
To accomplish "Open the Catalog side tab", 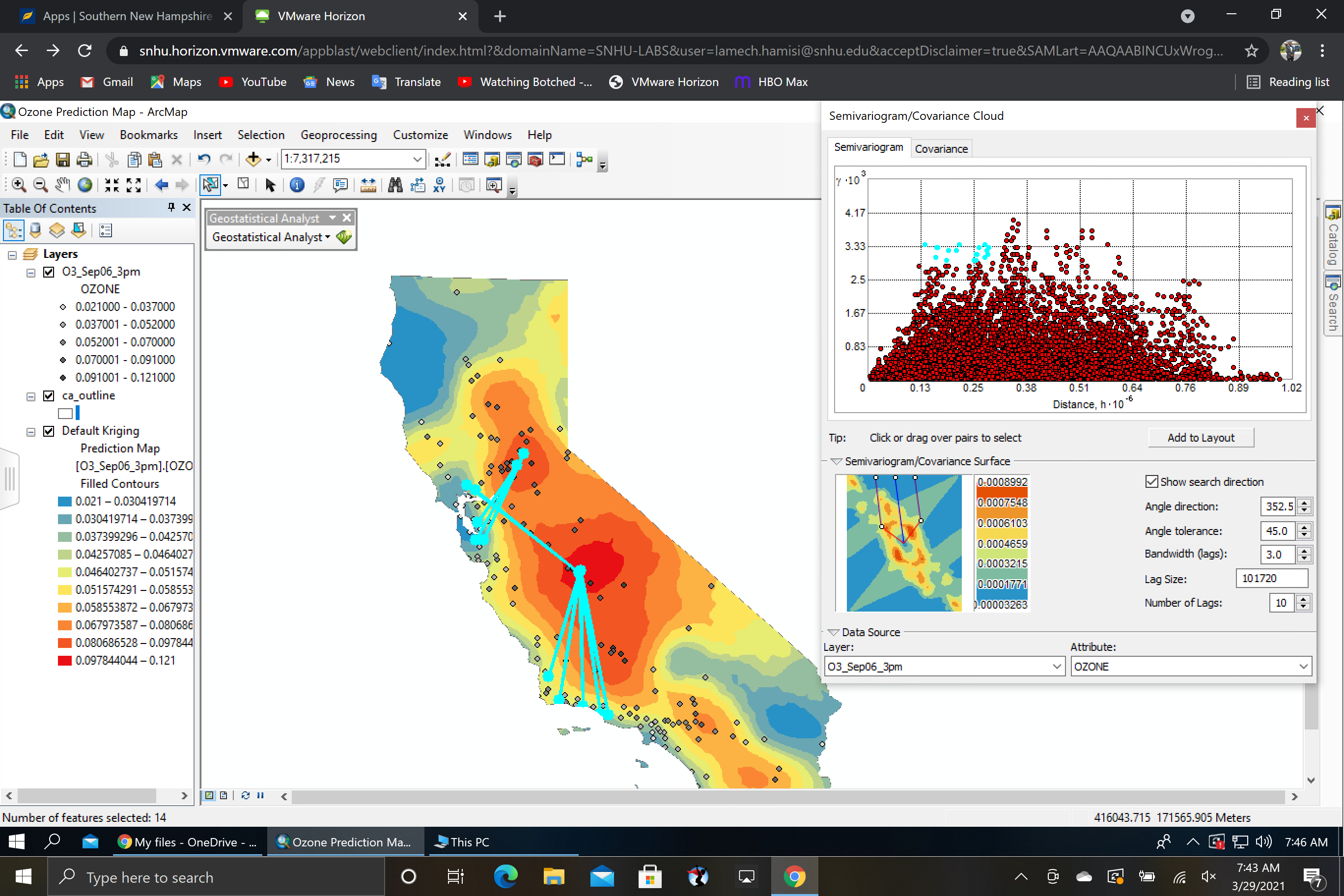I will pos(1333,234).
